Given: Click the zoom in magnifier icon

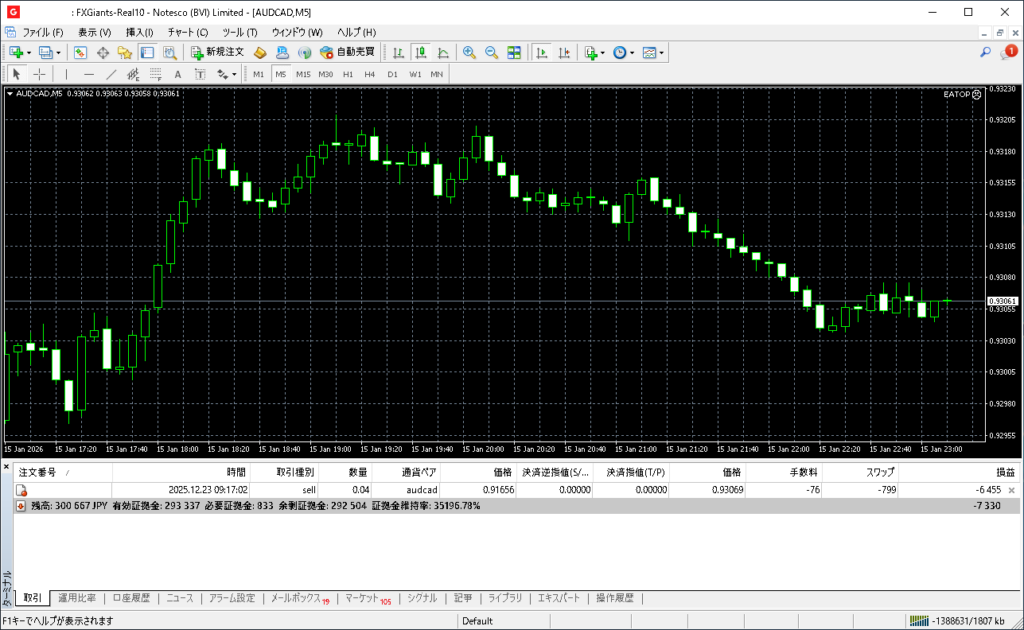Looking at the screenshot, I should coord(469,52).
